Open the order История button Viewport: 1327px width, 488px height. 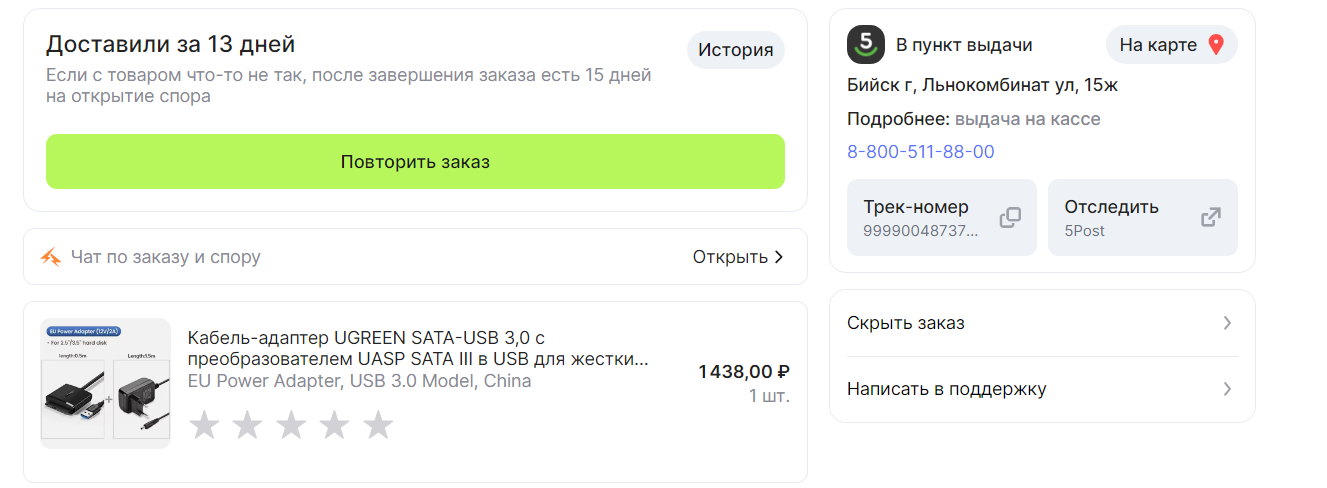(x=735, y=50)
